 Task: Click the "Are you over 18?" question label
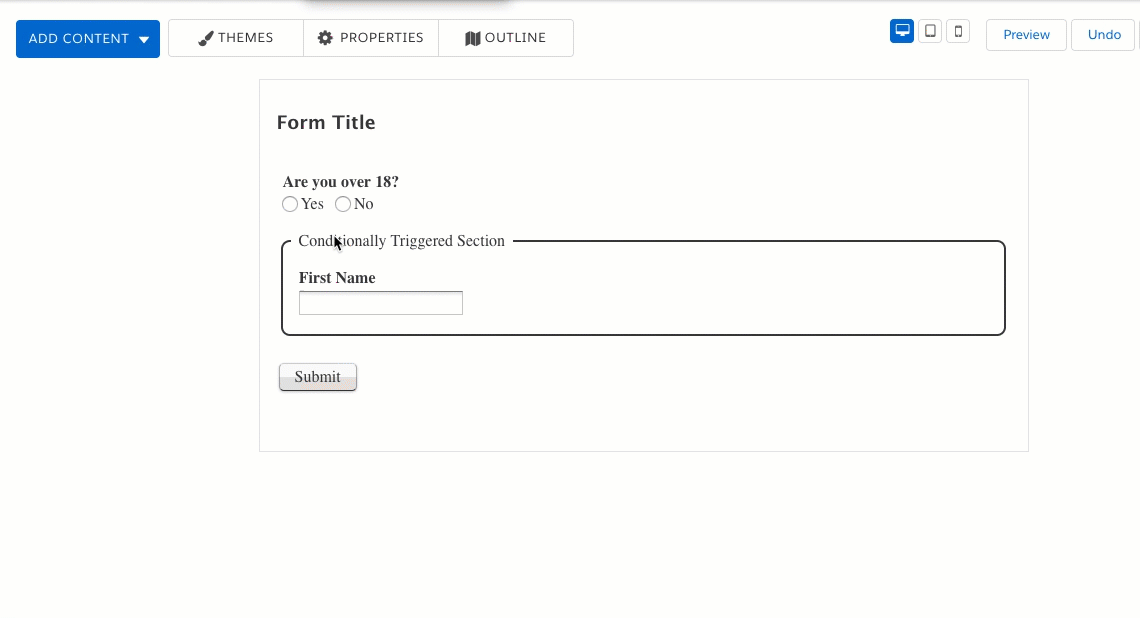341,182
